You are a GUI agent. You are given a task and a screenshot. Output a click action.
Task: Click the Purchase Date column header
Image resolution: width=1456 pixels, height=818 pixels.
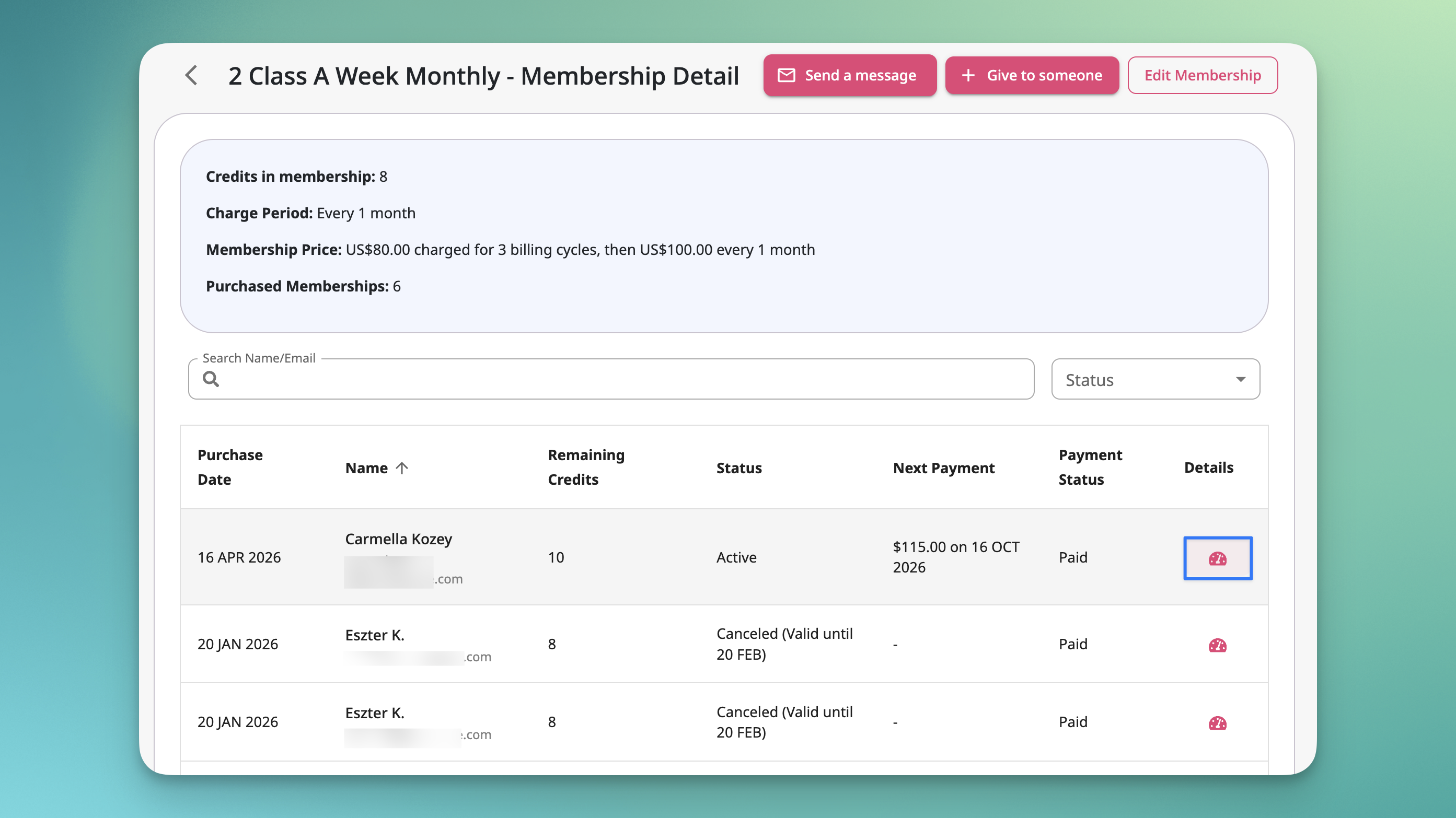[230, 467]
